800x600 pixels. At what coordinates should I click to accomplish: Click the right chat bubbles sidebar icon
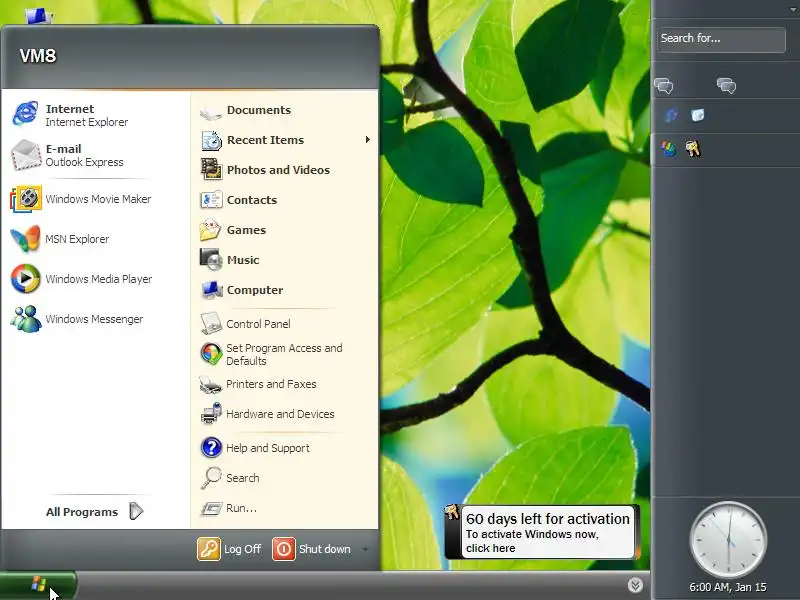pyautogui.click(x=727, y=86)
